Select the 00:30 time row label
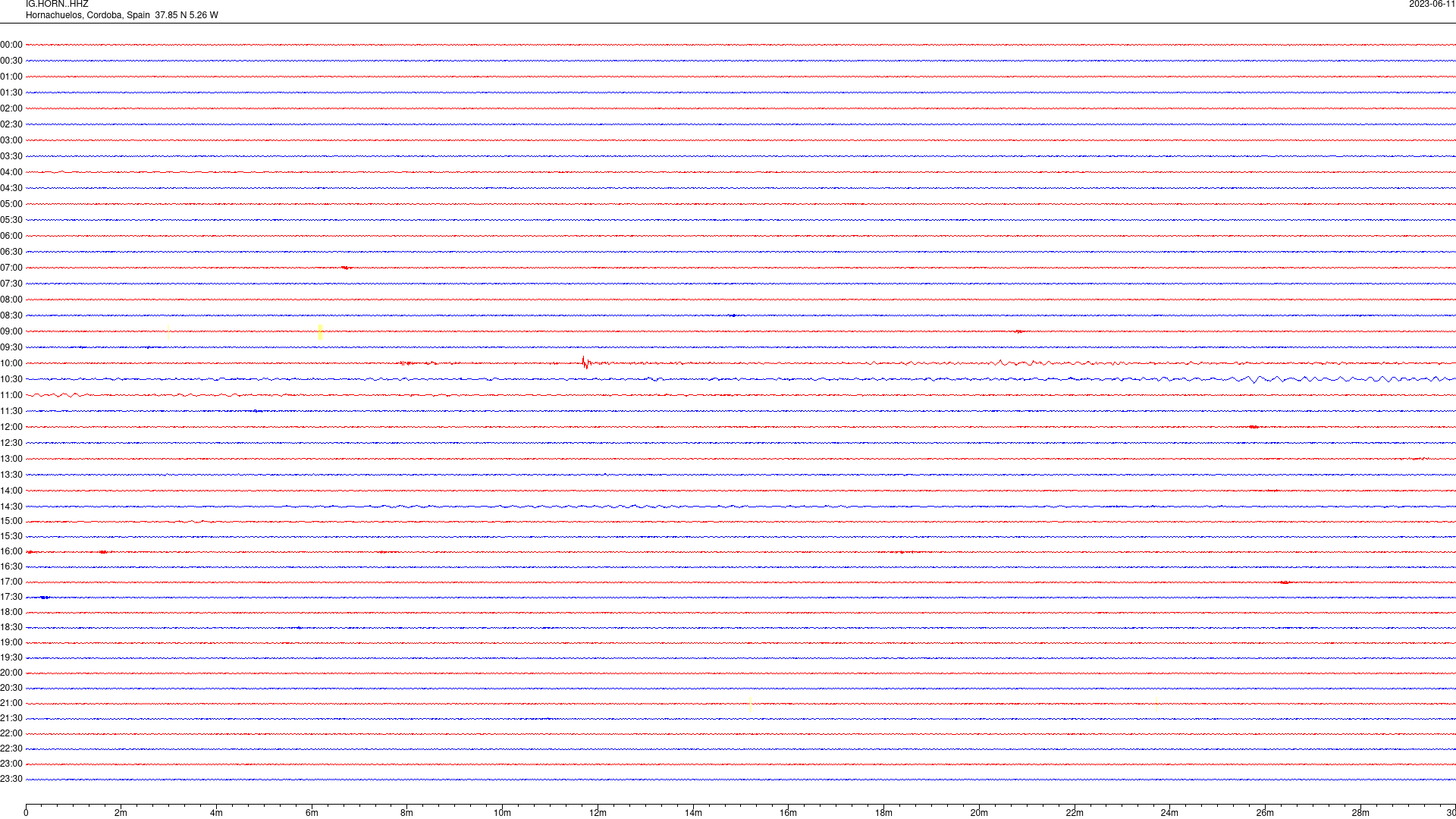 pos(11,61)
